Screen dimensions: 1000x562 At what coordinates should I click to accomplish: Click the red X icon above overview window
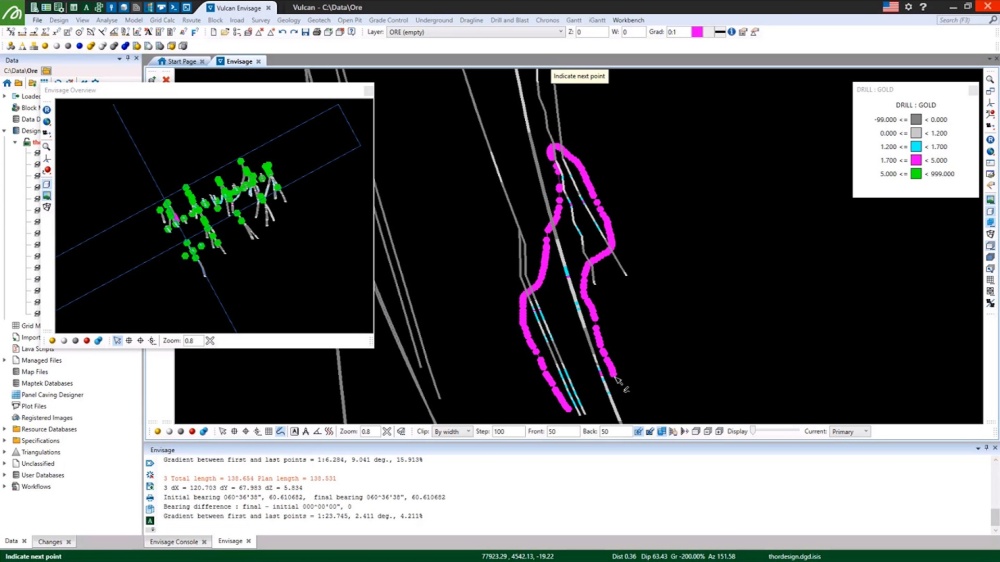[x=166, y=80]
